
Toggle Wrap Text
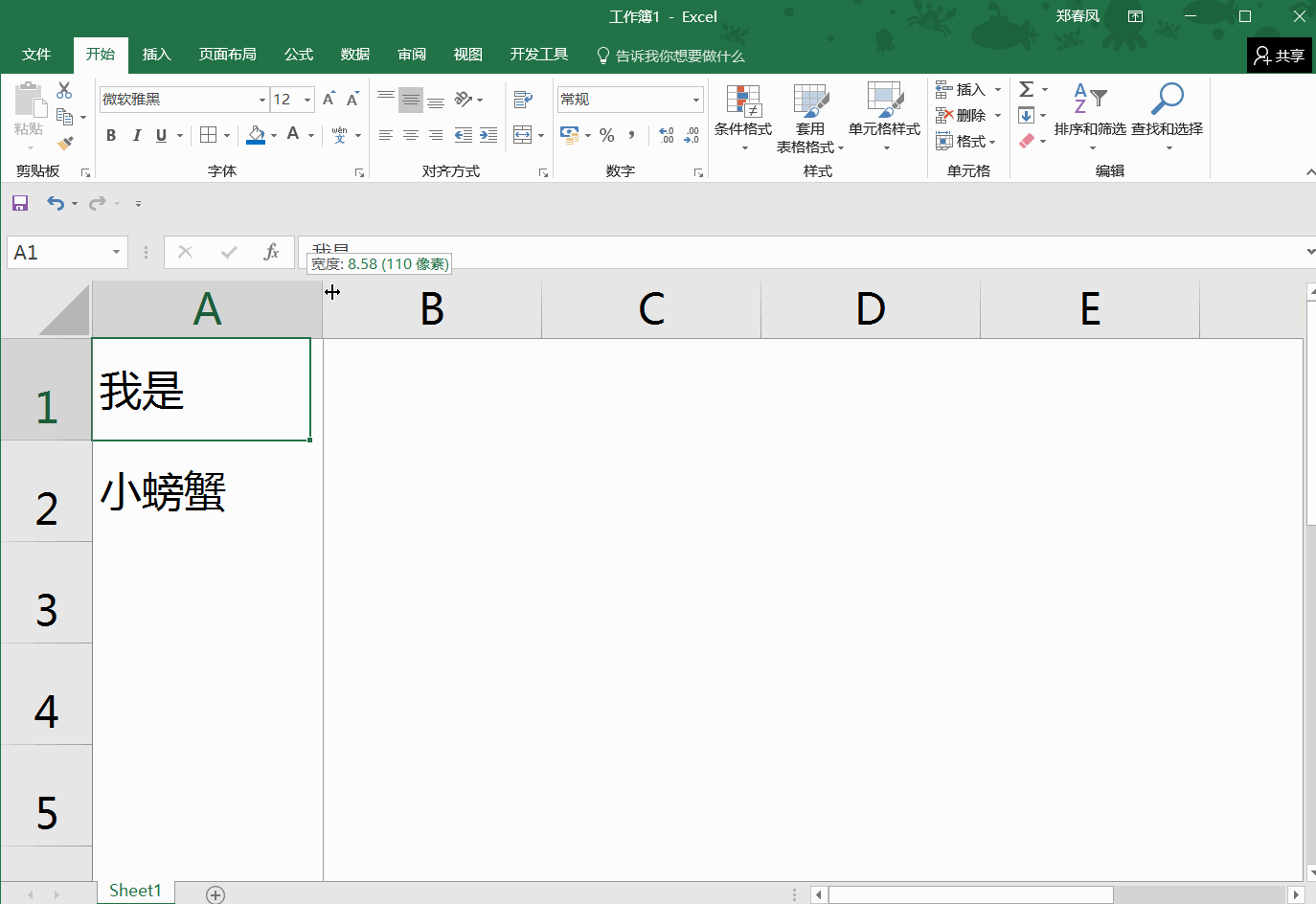[523, 100]
